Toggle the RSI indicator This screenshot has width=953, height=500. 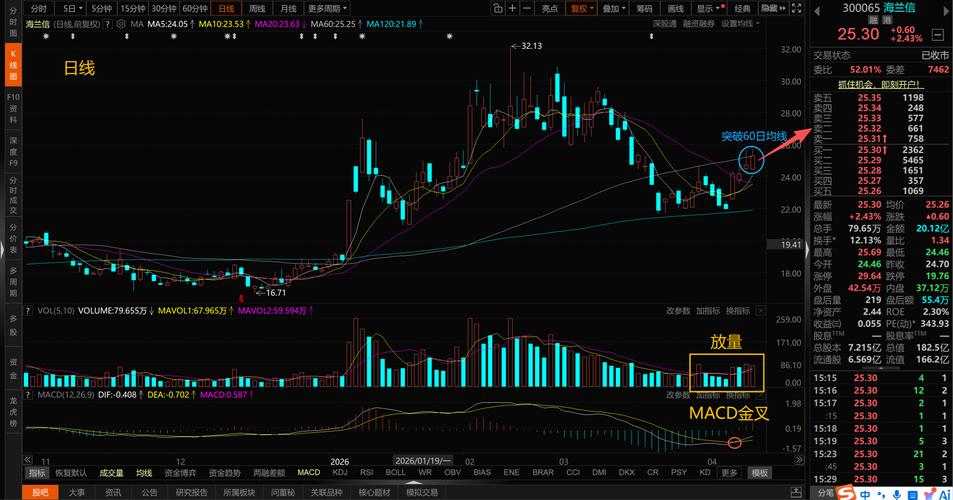[366, 472]
